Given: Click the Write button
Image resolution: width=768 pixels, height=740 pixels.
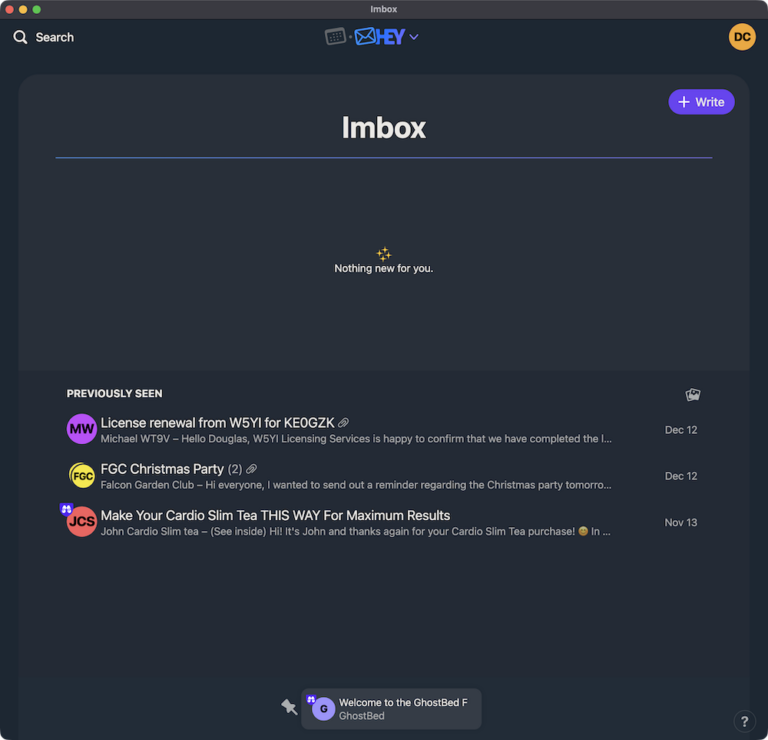Looking at the screenshot, I should 701,102.
